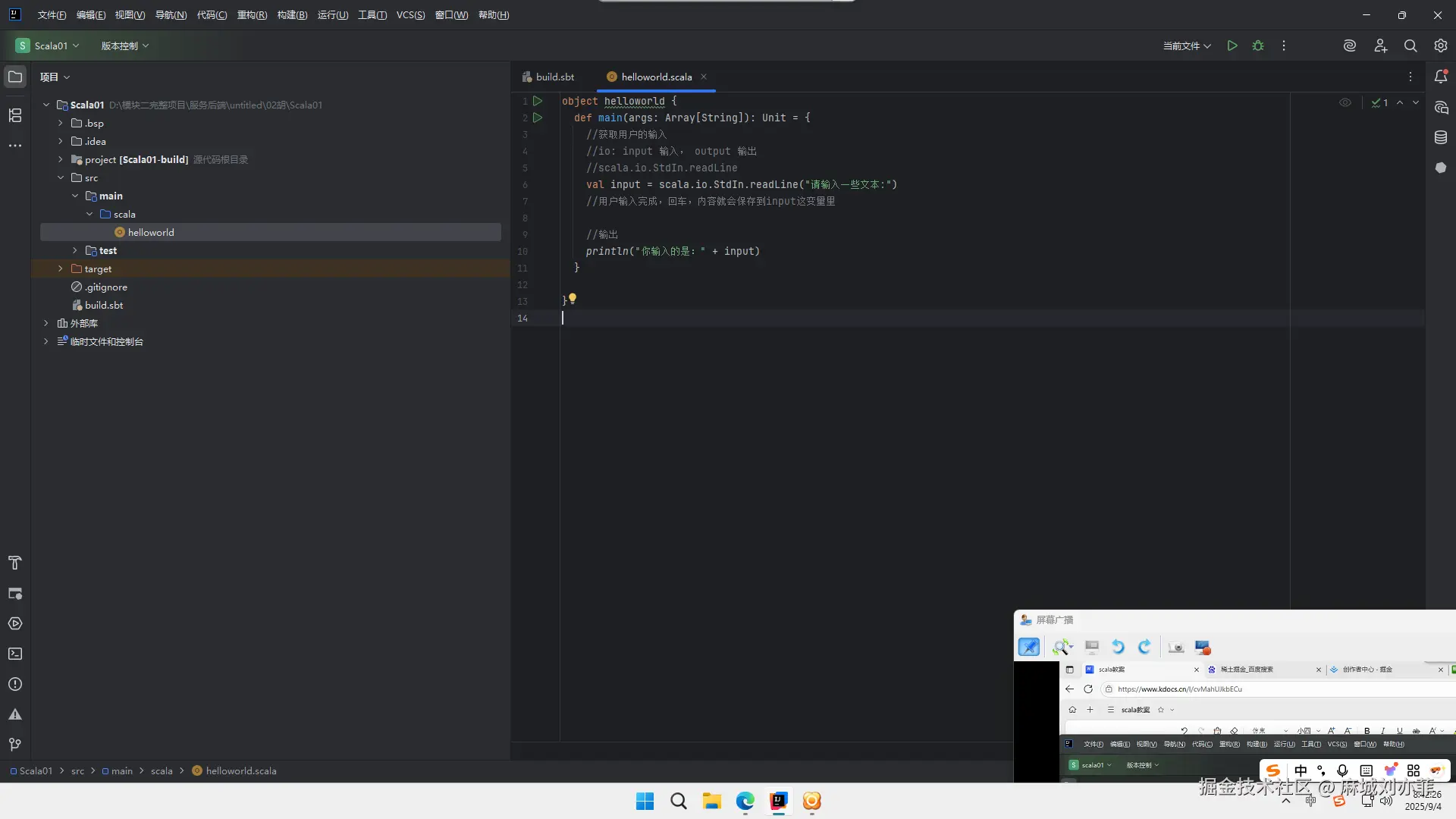This screenshot has width=1456, height=819.
Task: Click the Debug bug icon
Action: click(1258, 45)
